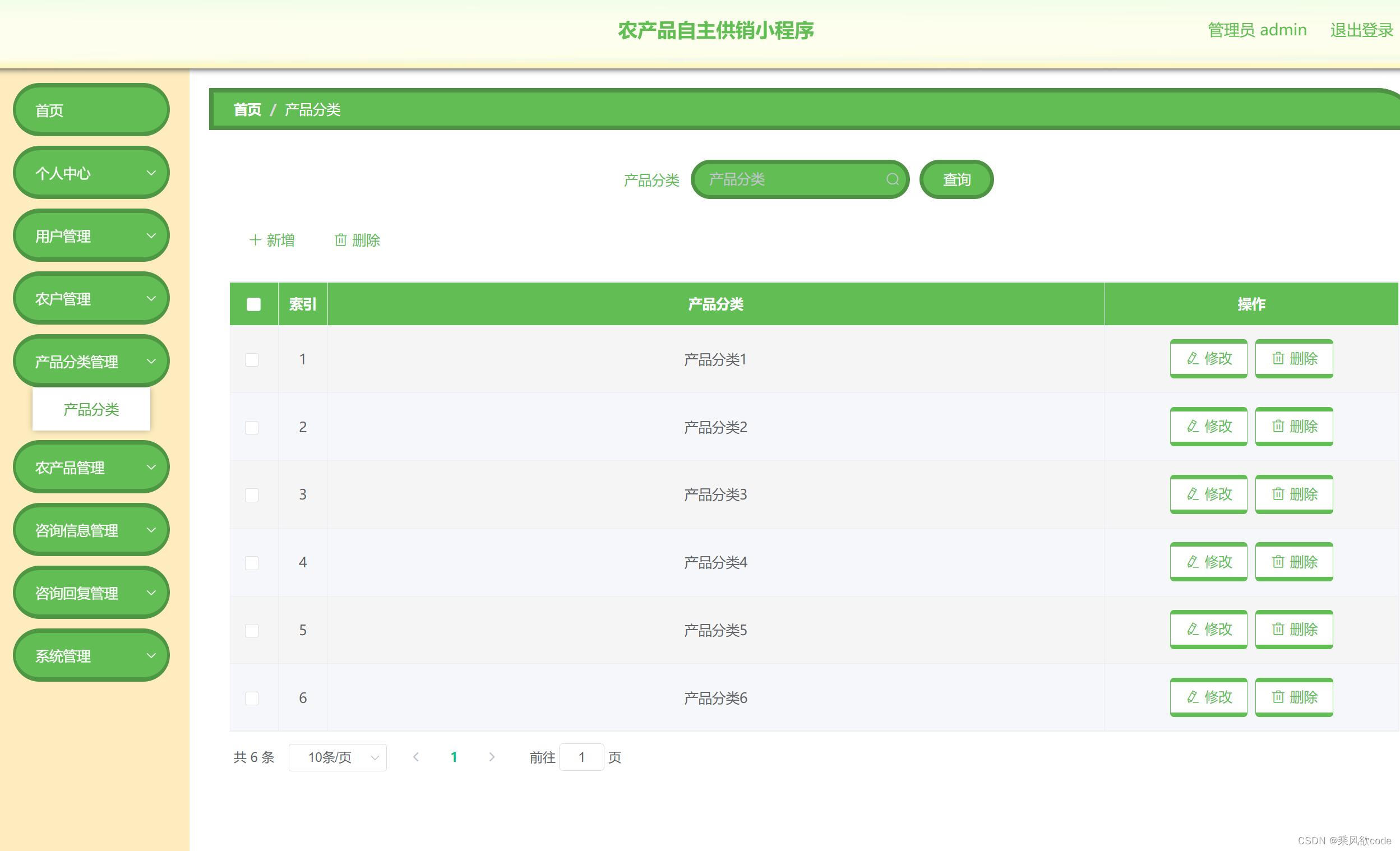Click the 查询 search button

(957, 179)
